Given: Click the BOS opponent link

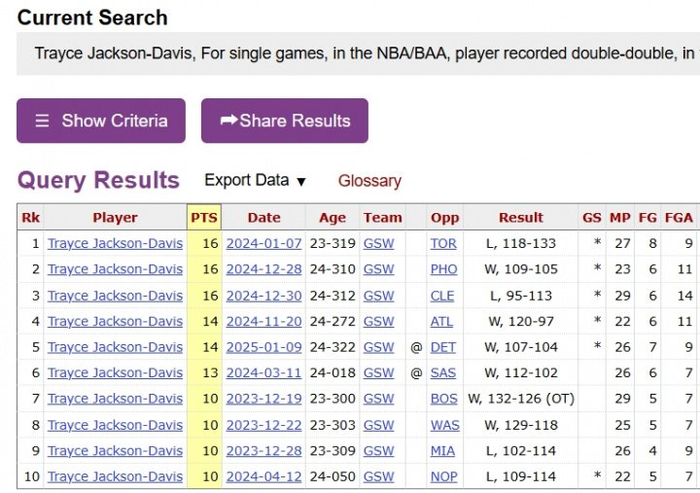Looking at the screenshot, I should pyautogui.click(x=443, y=399).
